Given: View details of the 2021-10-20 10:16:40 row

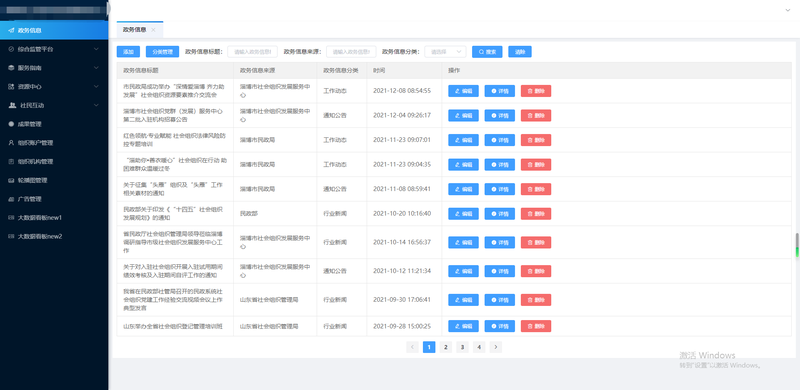Looking at the screenshot, I should click(499, 213).
